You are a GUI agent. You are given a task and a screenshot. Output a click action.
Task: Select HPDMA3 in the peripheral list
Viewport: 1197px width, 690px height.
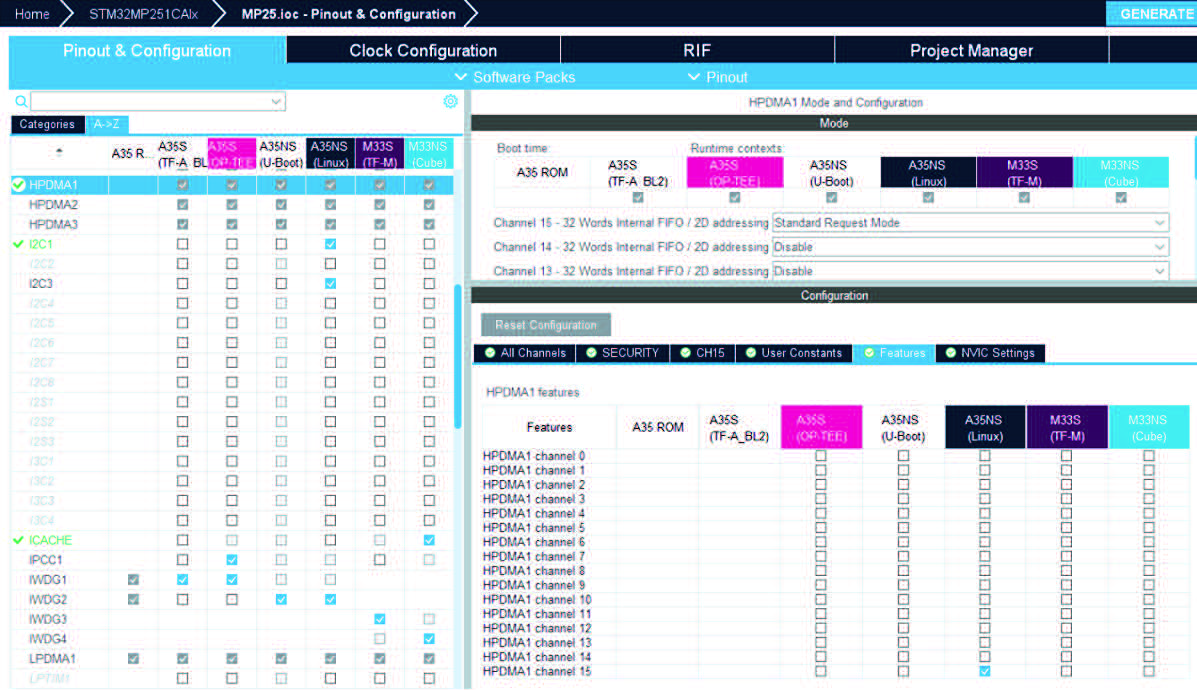[x=53, y=224]
